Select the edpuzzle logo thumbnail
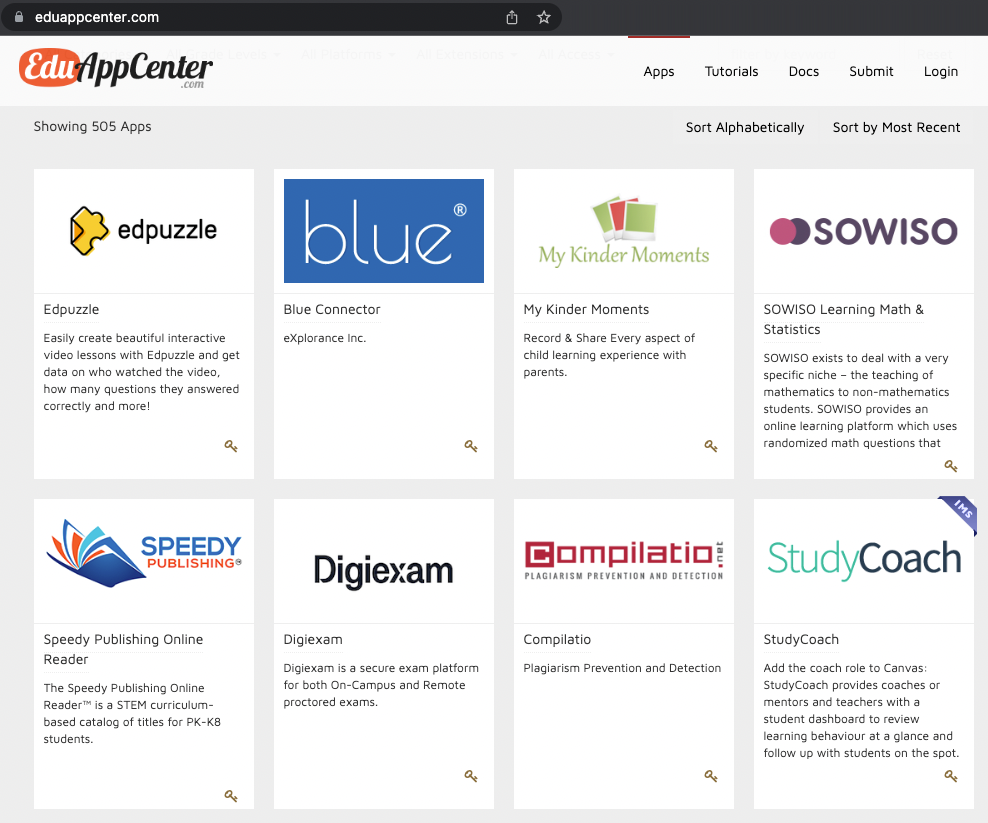 point(144,231)
